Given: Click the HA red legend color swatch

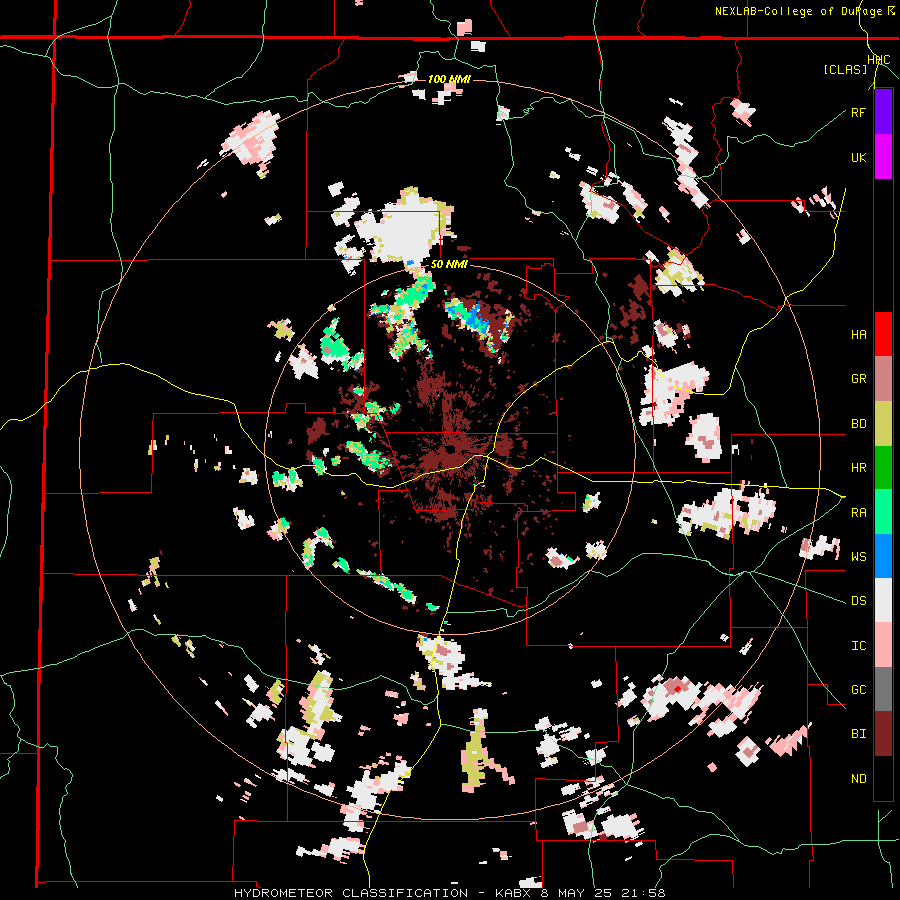Looking at the screenshot, I should click(x=883, y=334).
